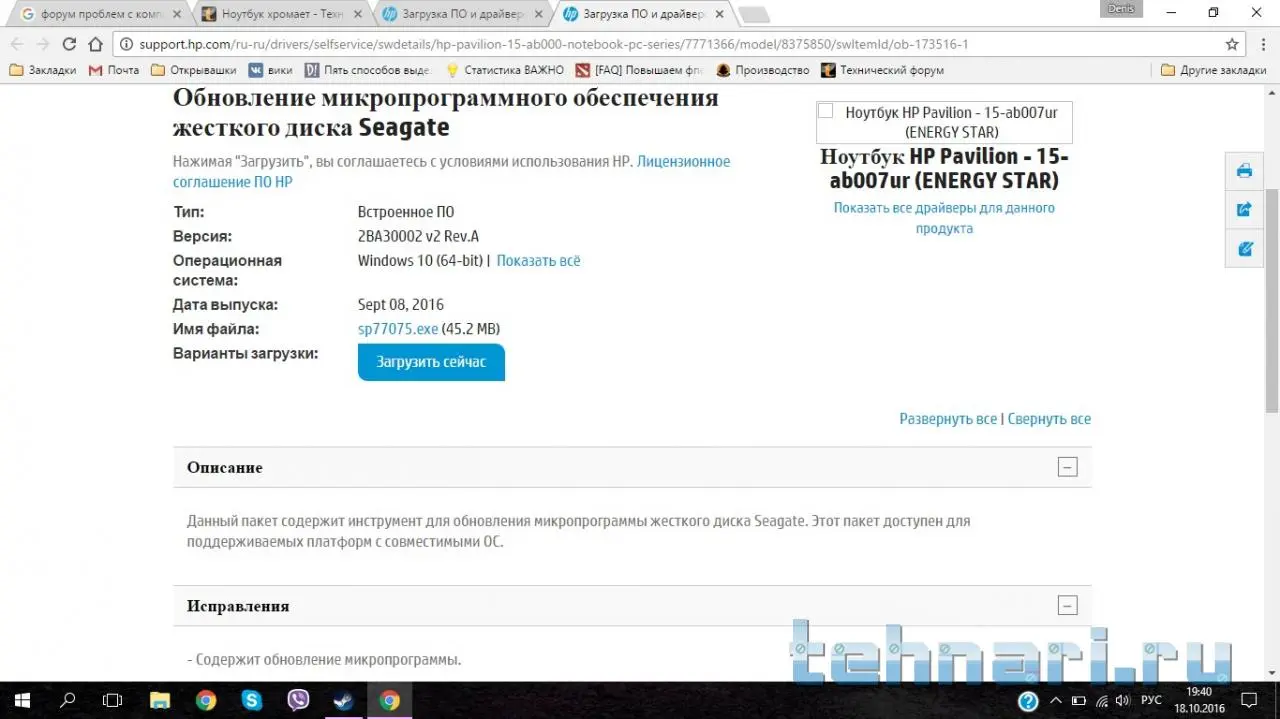The image size is (1280, 719).
Task: Click the Загрузить сейчас button
Action: [431, 362]
